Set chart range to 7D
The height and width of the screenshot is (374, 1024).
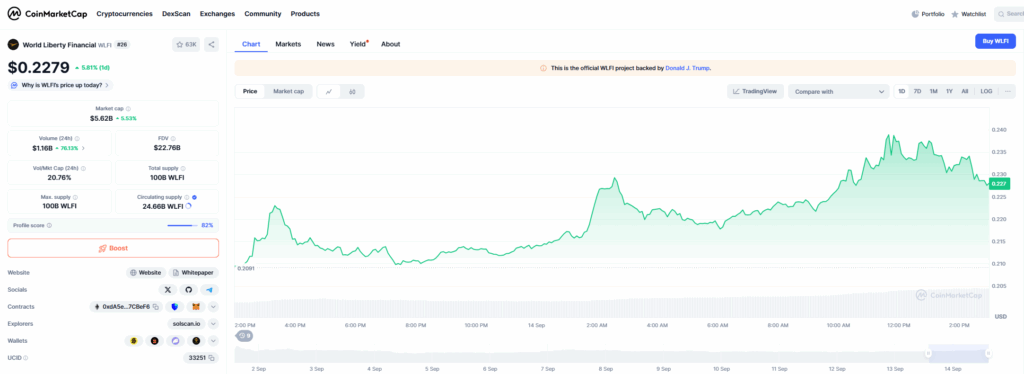coord(918,91)
